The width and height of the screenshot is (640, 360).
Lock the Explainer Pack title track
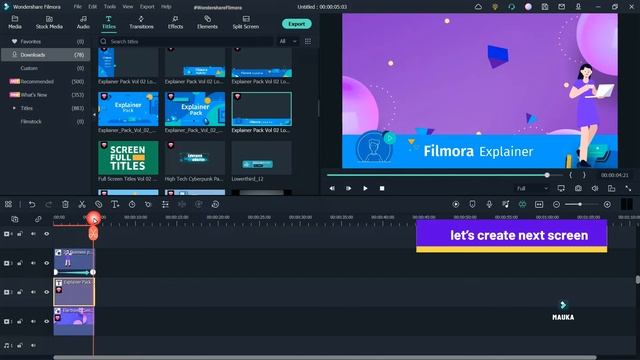pos(20,292)
